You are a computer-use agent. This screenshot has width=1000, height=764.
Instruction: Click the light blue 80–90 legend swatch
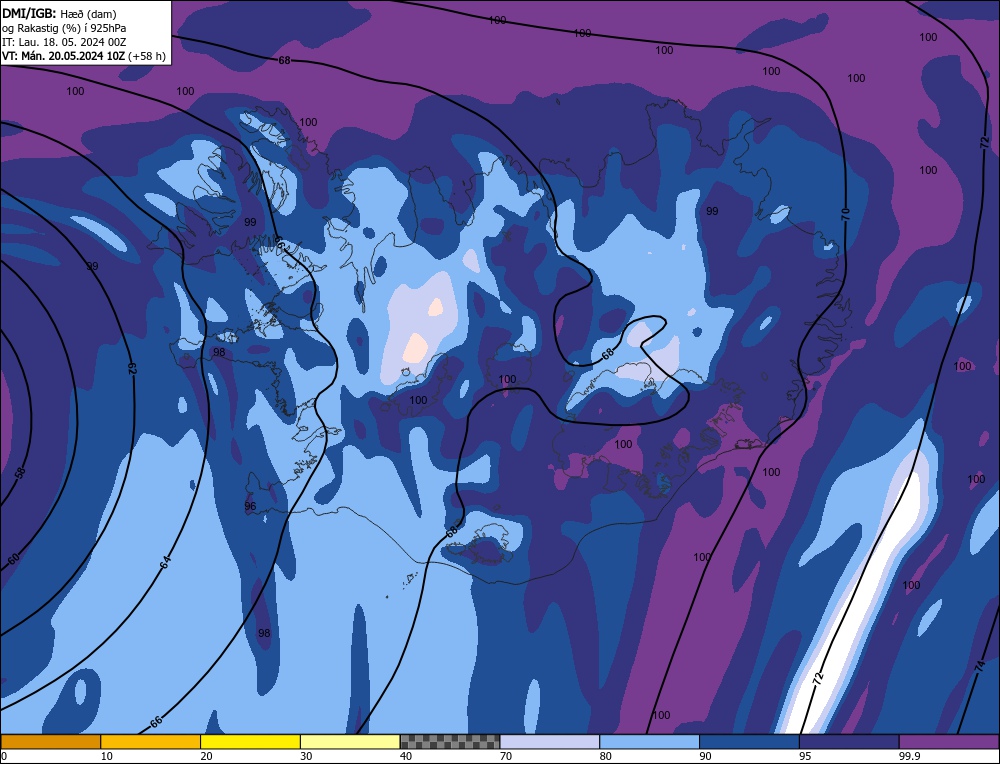point(649,741)
